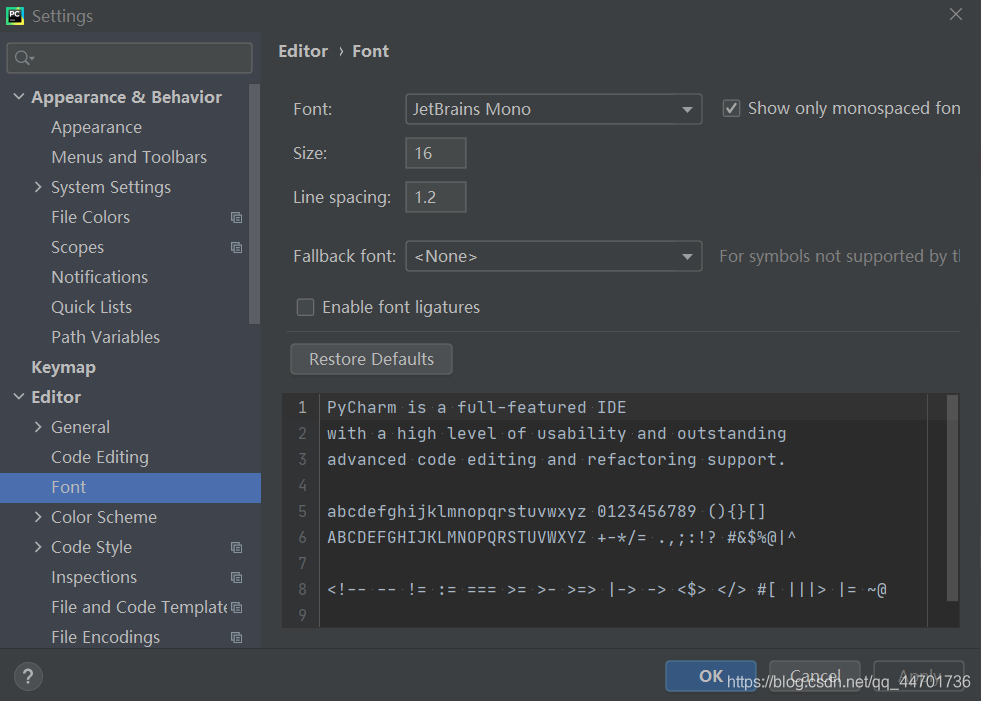Open the Keymap settings page
Screen dimensions: 981x701
[x=63, y=367]
